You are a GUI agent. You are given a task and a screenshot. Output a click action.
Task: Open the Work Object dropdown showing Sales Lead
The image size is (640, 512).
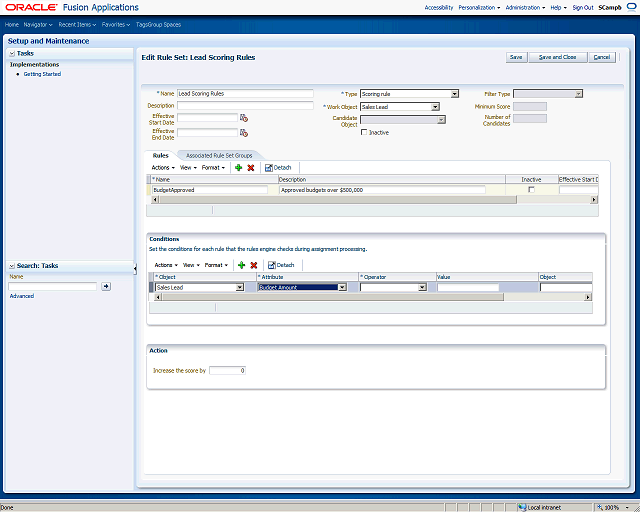tap(435, 107)
